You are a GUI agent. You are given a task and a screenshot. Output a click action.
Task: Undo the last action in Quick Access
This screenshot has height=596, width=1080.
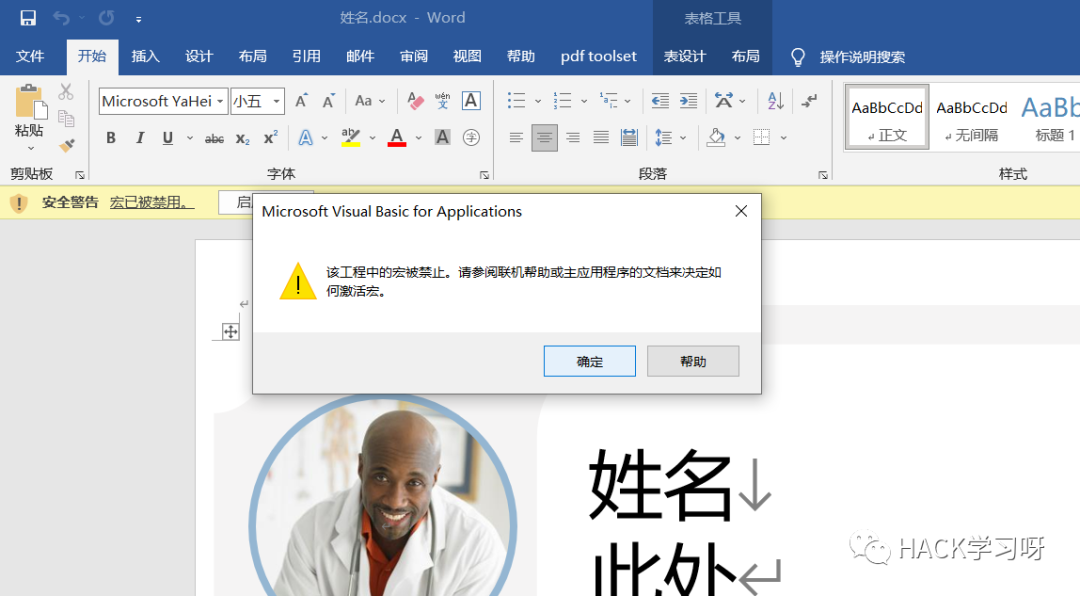click(61, 18)
